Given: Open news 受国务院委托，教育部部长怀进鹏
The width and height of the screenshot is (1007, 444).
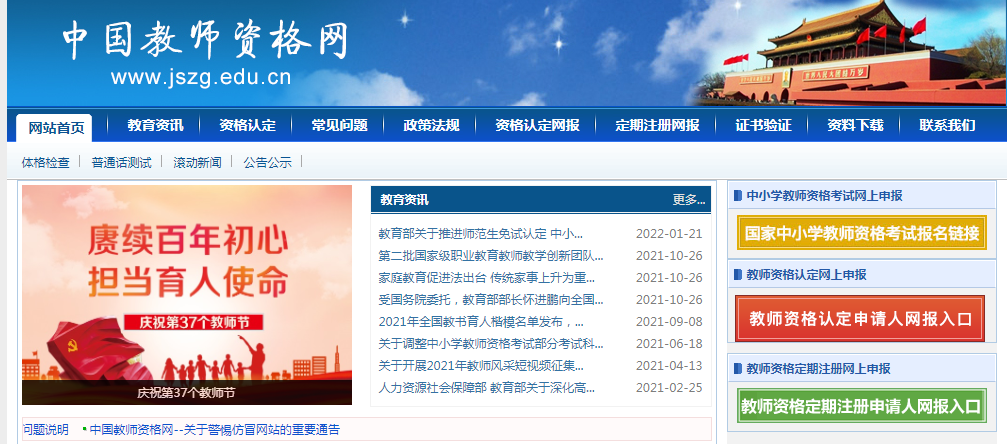Looking at the screenshot, I should [x=491, y=299].
